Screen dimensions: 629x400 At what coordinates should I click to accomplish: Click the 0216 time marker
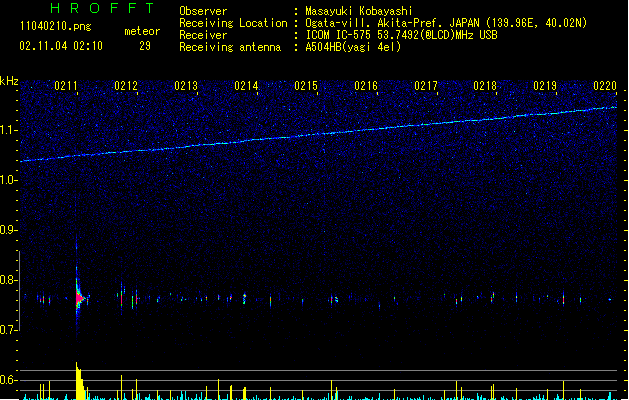[x=366, y=86]
